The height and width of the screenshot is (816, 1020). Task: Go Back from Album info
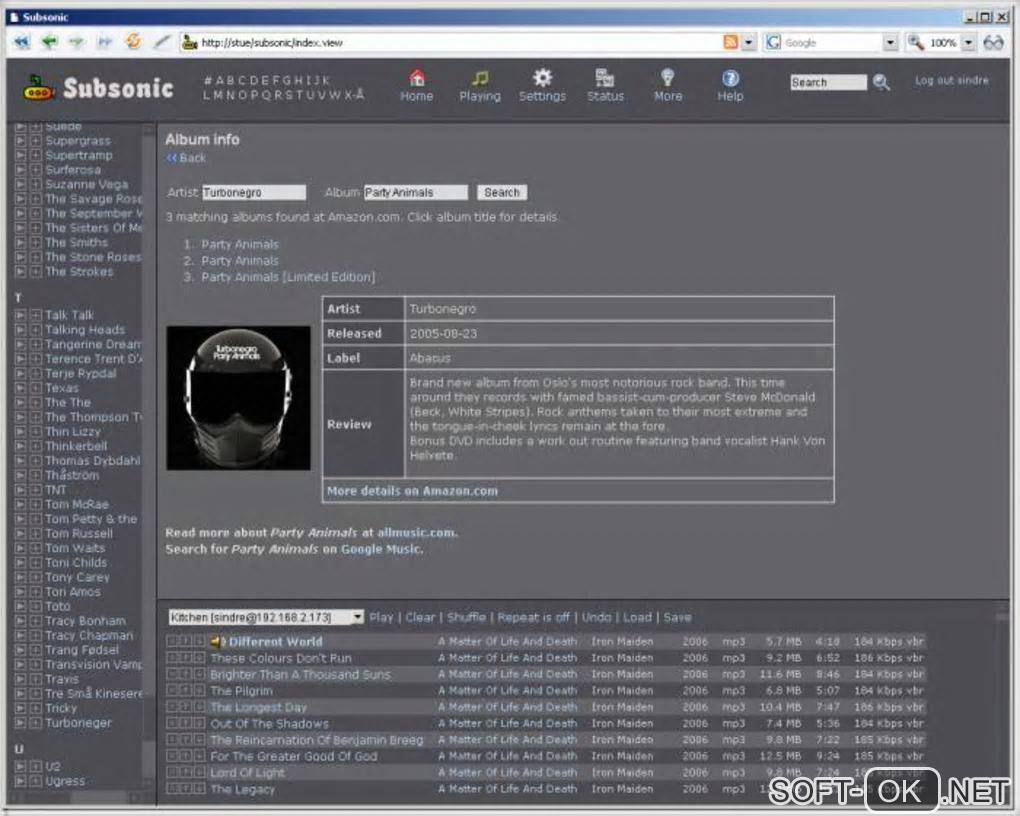(x=186, y=158)
